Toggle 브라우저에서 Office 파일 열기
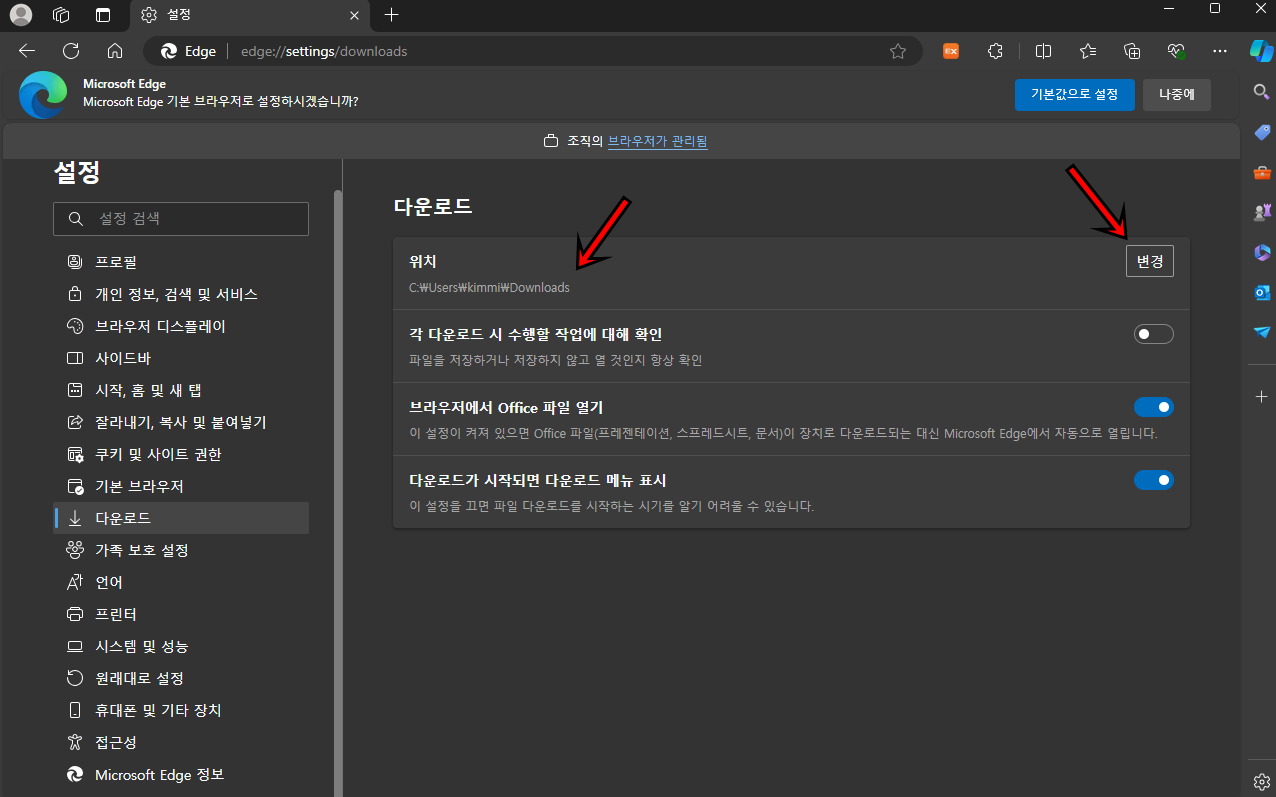 coord(1153,407)
